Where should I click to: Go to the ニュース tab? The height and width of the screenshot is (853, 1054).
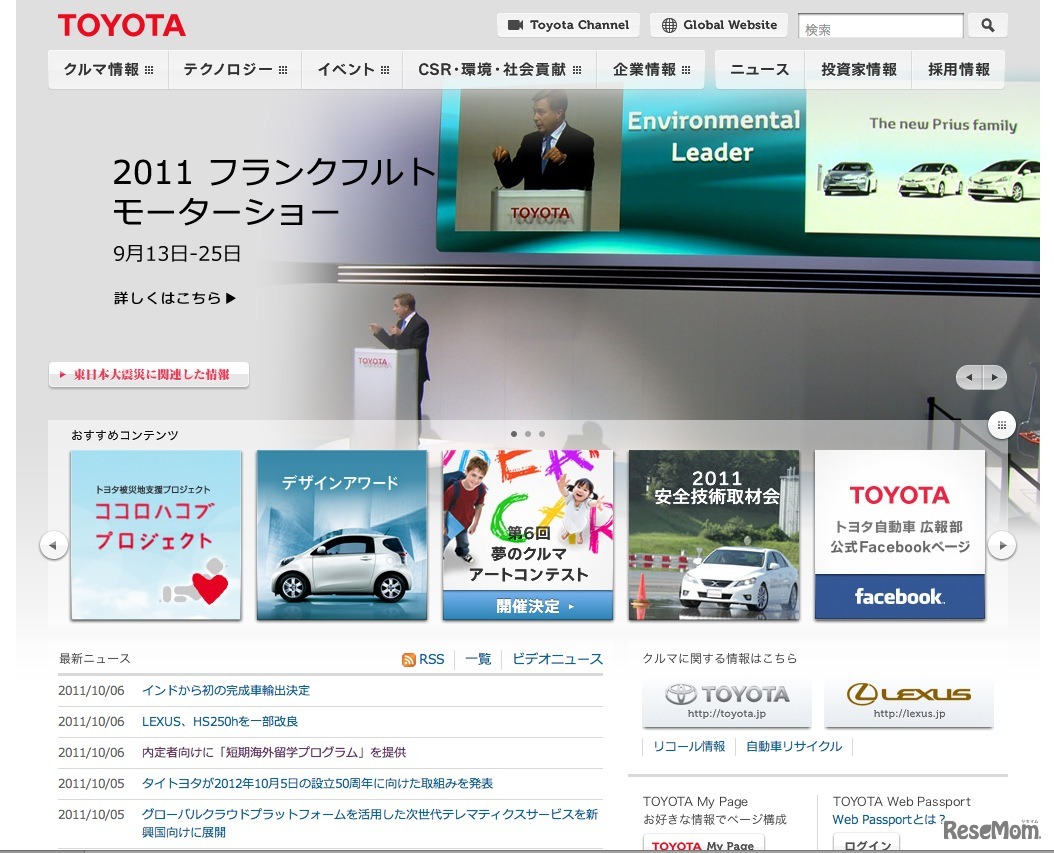point(760,69)
